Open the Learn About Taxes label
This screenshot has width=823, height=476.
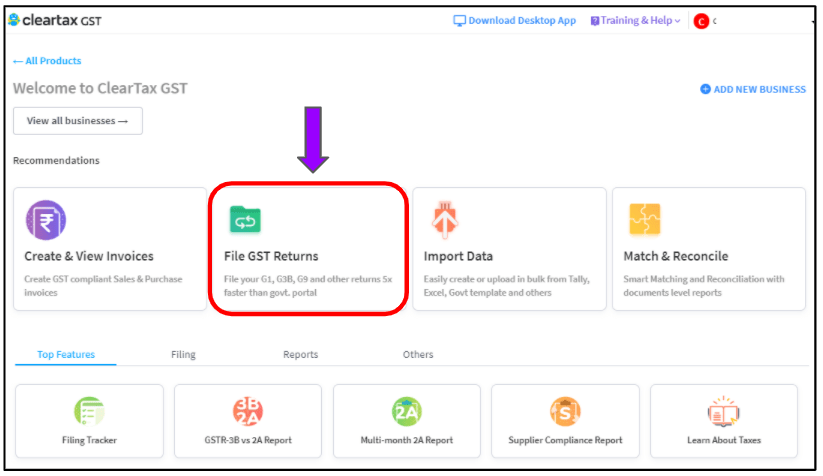click(724, 440)
